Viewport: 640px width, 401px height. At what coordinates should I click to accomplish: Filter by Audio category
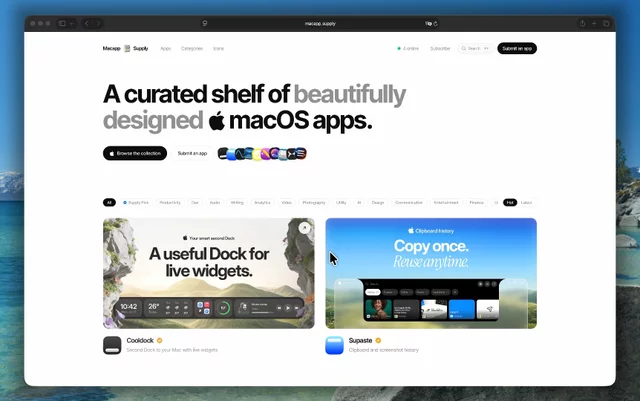point(215,203)
